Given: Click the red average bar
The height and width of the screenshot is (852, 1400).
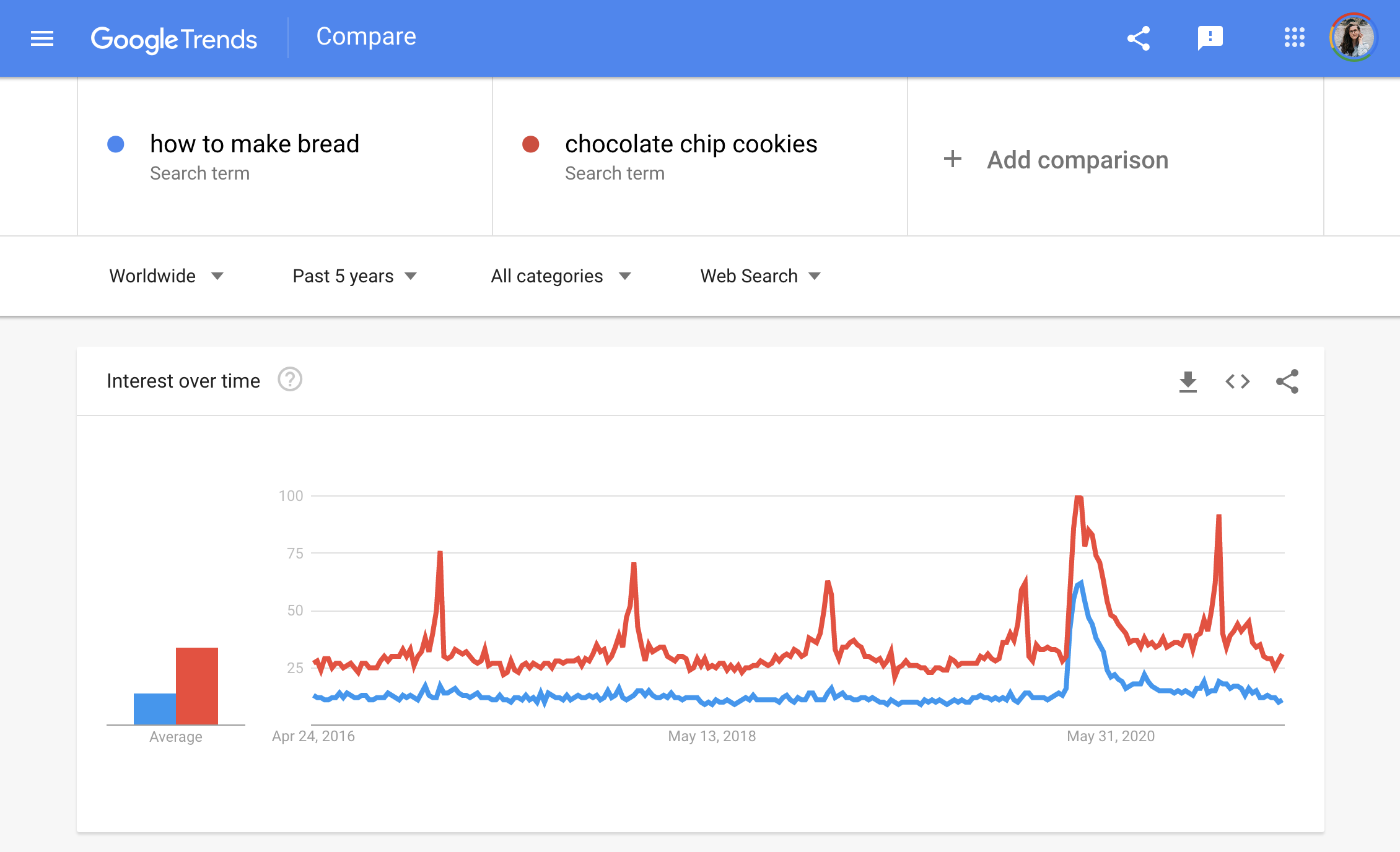Looking at the screenshot, I should (x=197, y=686).
